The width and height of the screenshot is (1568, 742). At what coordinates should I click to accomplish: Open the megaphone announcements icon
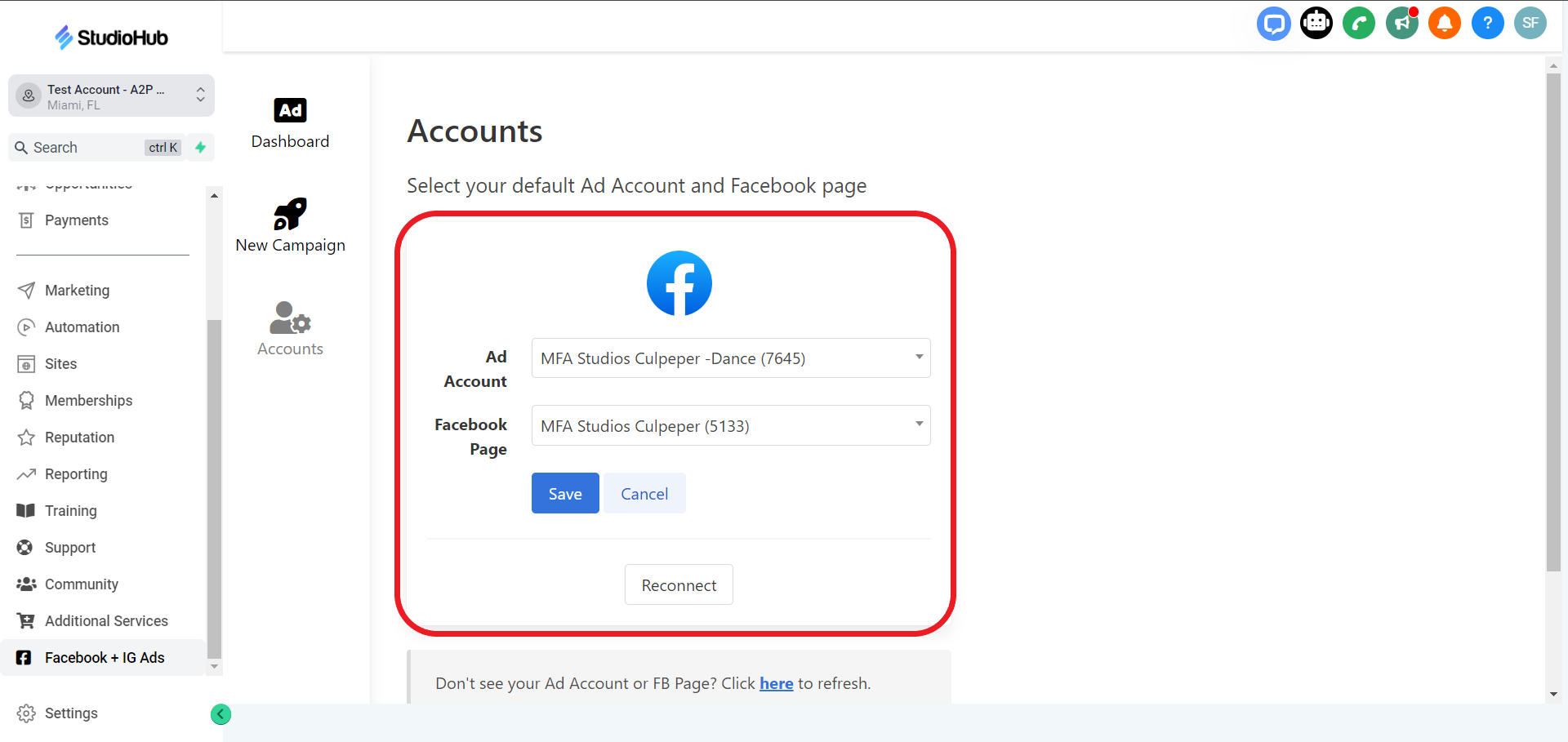coord(1402,23)
